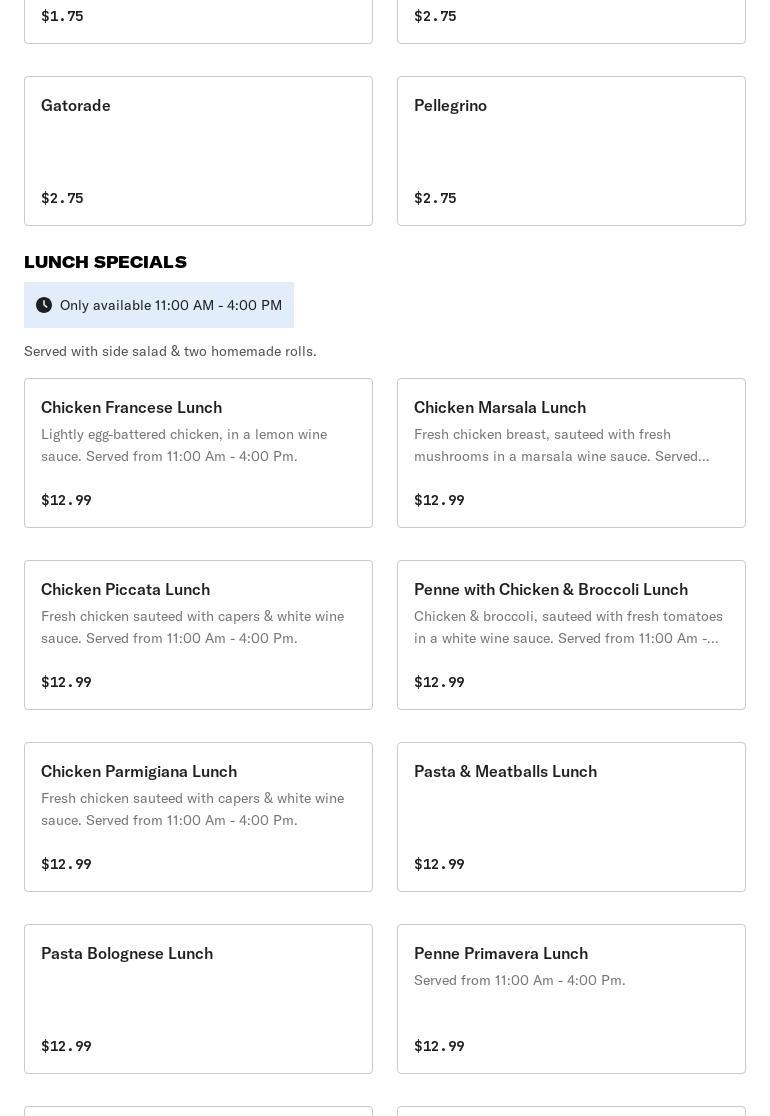770x1116 pixels.
Task: Open the Gatorade item title
Action: coord(76,105)
